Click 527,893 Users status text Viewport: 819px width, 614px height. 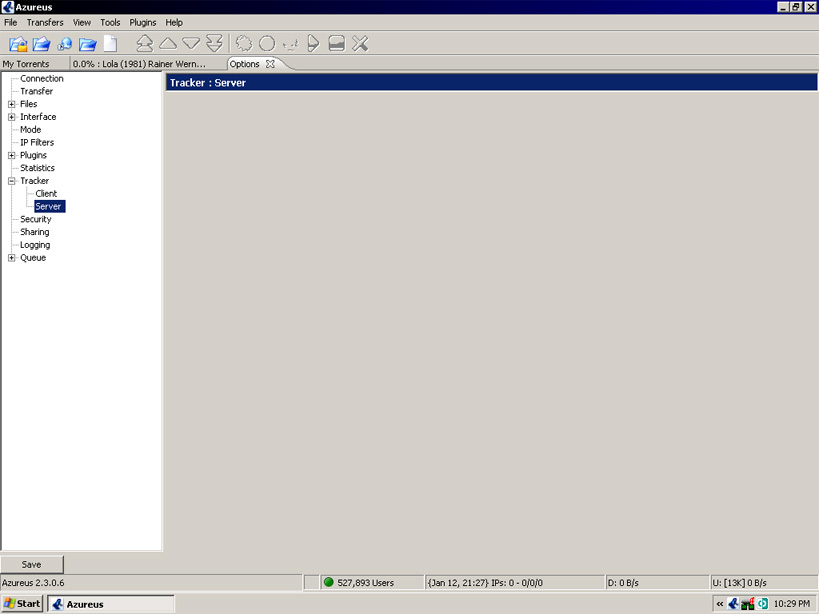[x=366, y=583]
